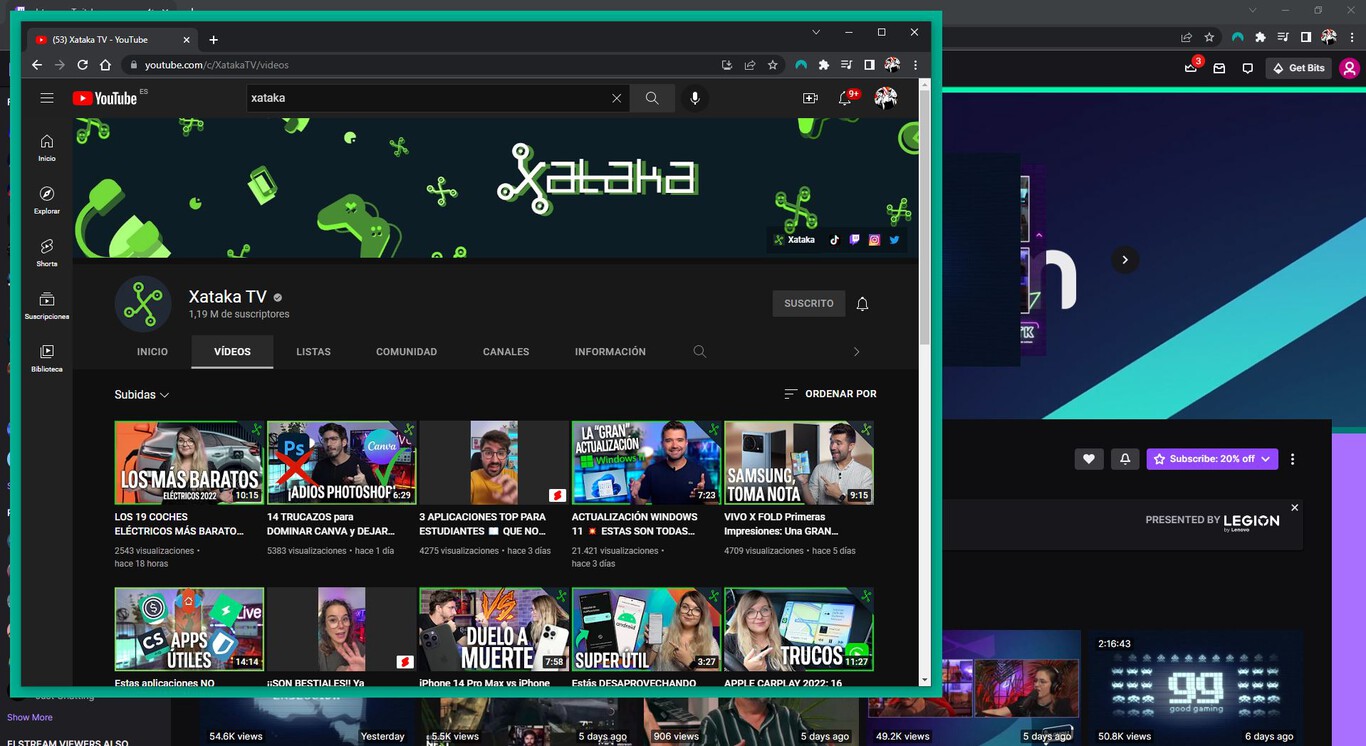Go back in the front browser
Image resolution: width=1366 pixels, height=746 pixels.
[37, 65]
